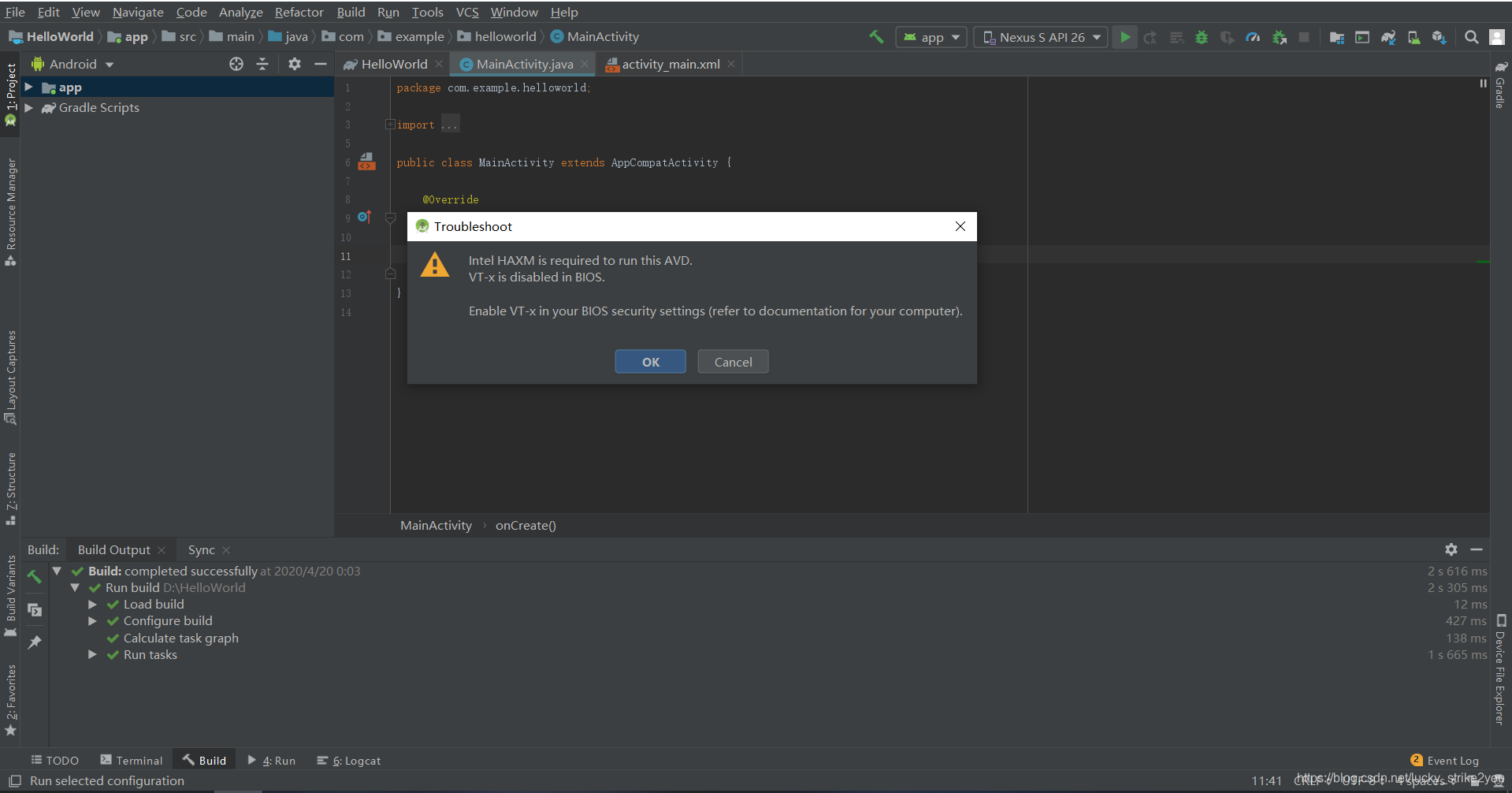The height and width of the screenshot is (793, 1512).
Task: Close the MainActivity.java tab
Action: 585,64
